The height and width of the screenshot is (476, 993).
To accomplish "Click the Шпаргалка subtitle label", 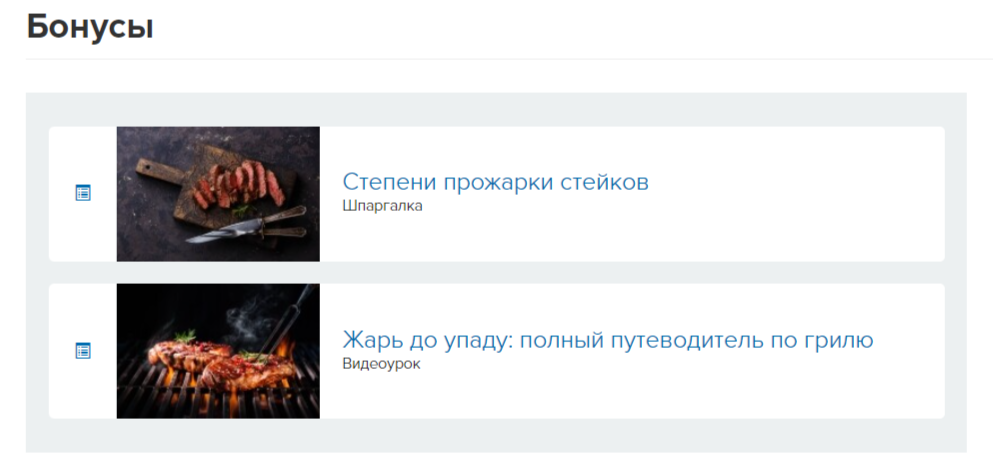I will tap(383, 206).
